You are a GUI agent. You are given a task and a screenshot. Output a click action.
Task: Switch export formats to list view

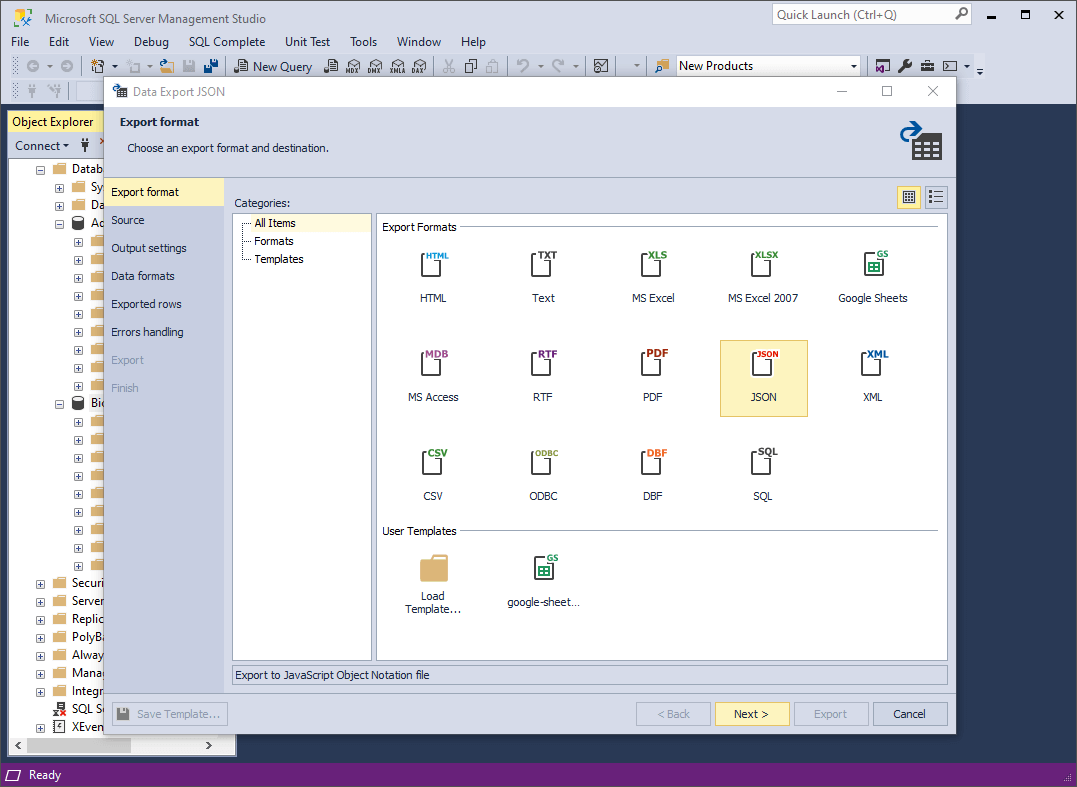click(936, 197)
